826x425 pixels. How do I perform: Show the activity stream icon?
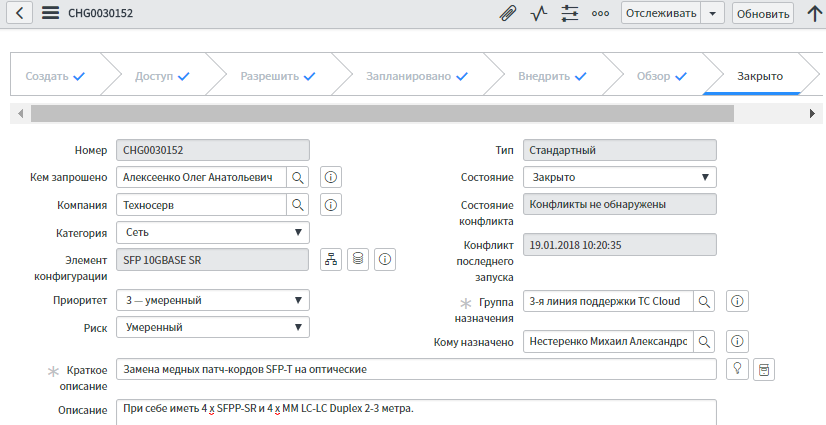540,13
